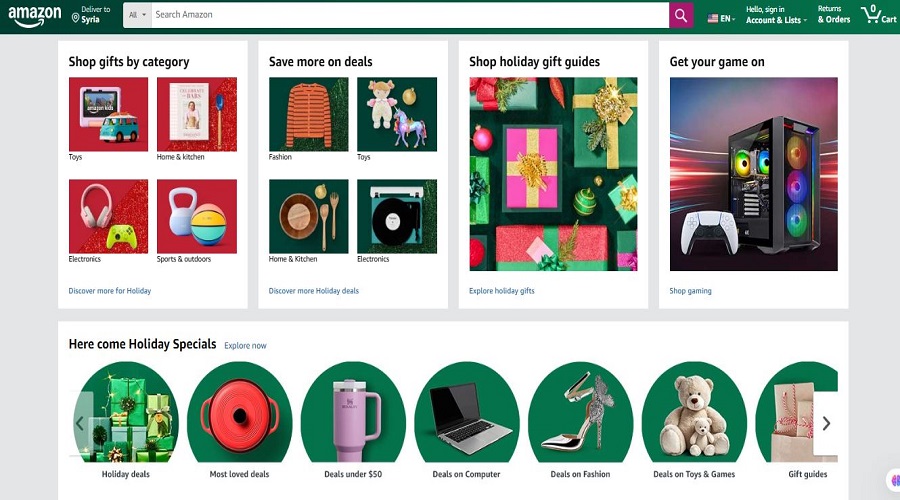
Task: Open the Deals on Fashion circle
Action: click(580, 412)
